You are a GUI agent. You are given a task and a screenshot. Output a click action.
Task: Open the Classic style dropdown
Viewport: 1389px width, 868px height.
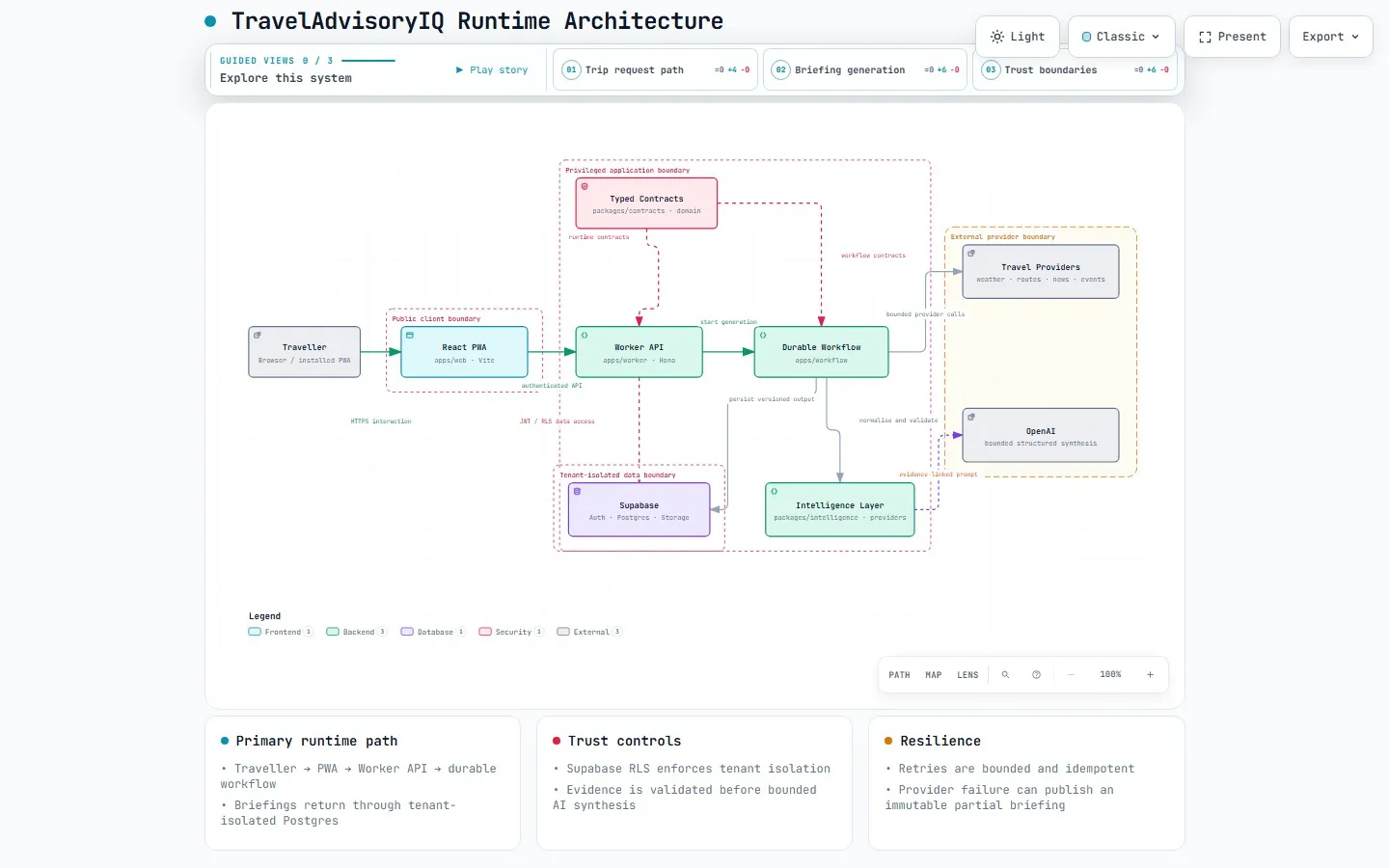[1122, 37]
